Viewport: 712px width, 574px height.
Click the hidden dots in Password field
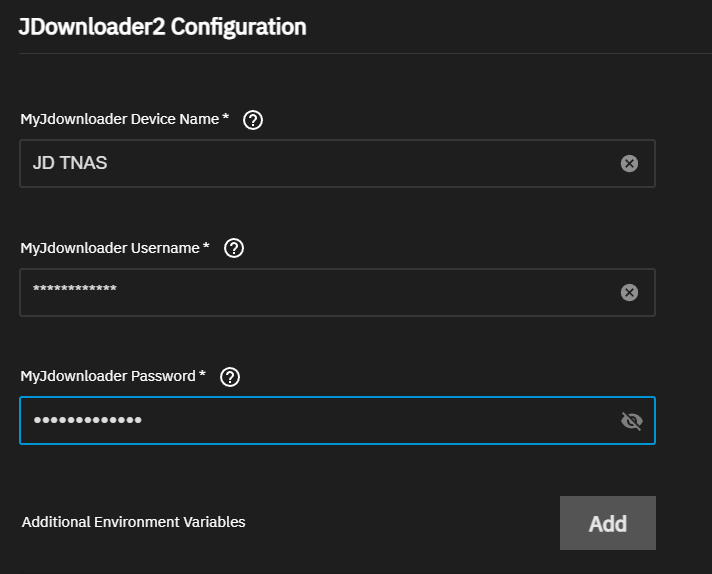88,421
